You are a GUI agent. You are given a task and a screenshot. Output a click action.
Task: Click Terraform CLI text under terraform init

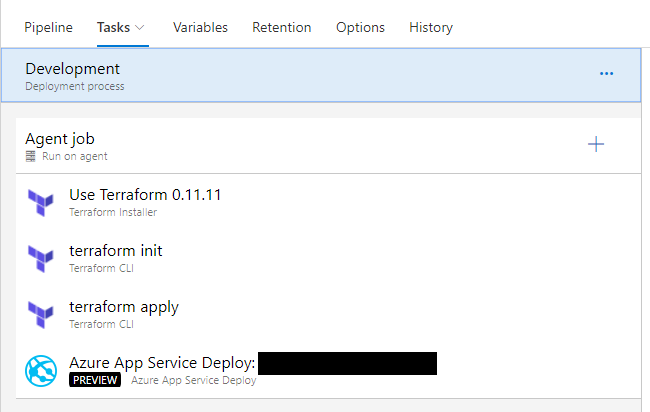tap(101, 268)
